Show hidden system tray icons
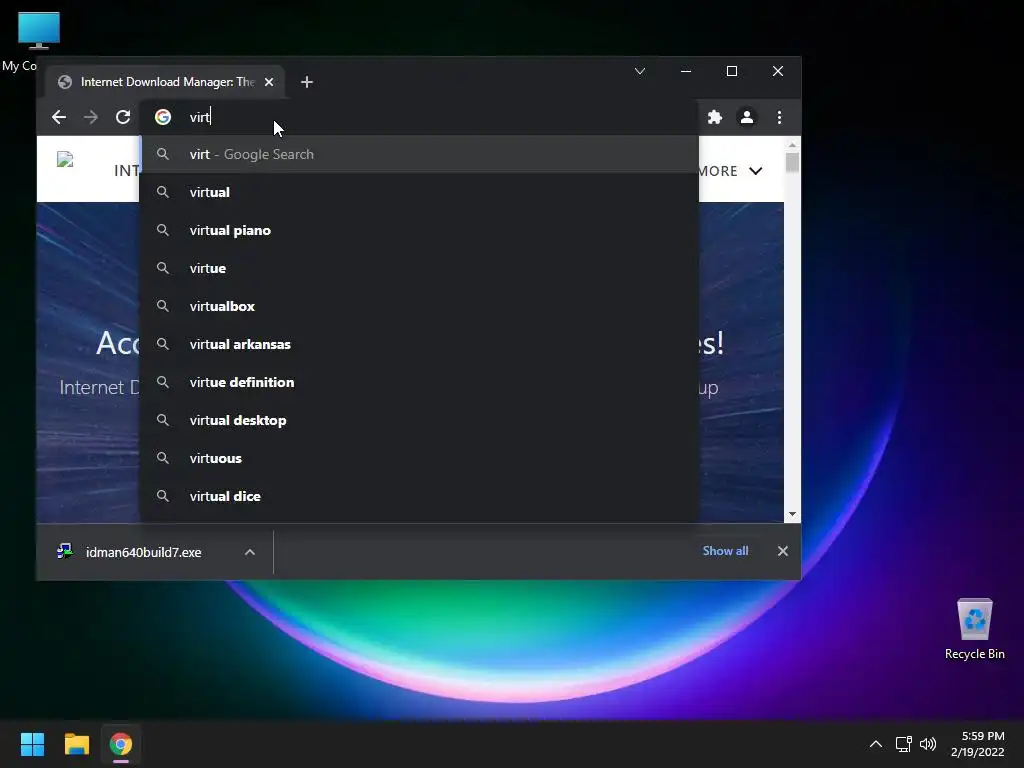 pos(876,744)
